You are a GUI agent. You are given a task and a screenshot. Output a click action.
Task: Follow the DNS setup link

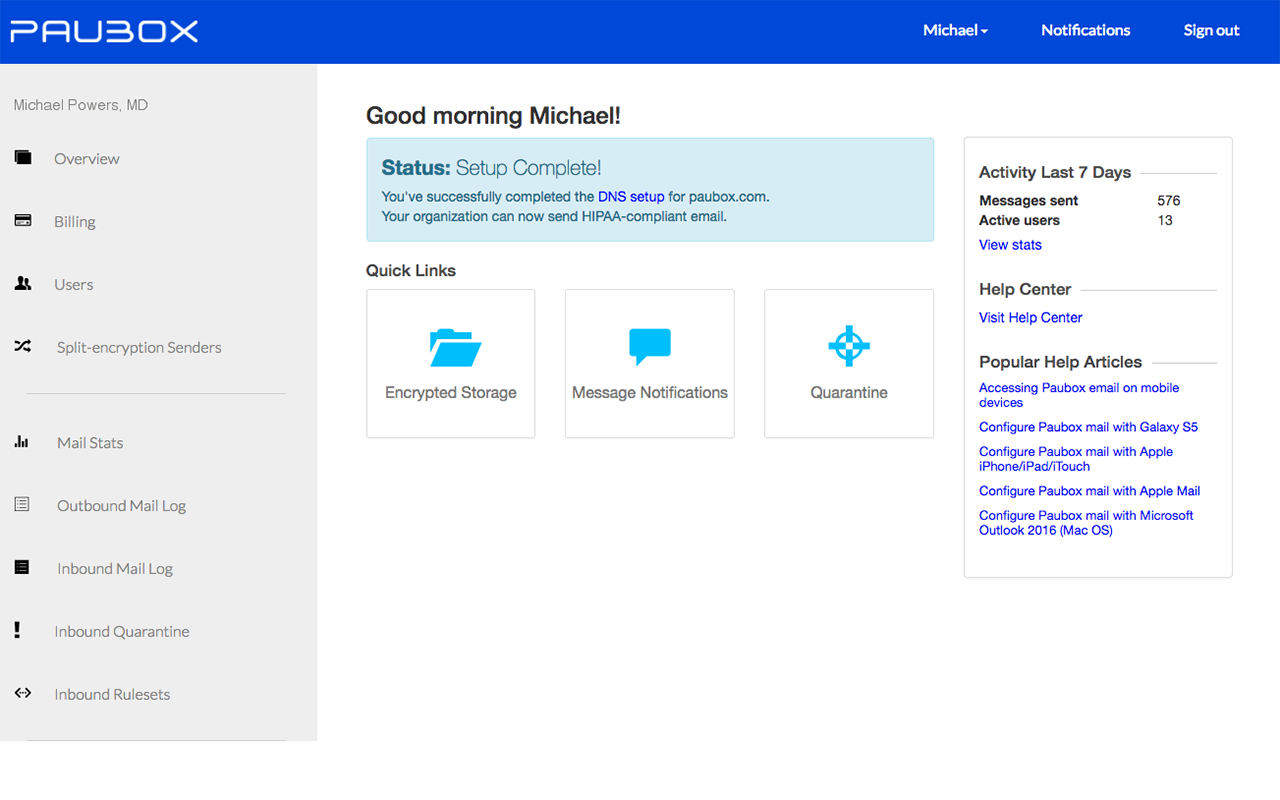631,197
